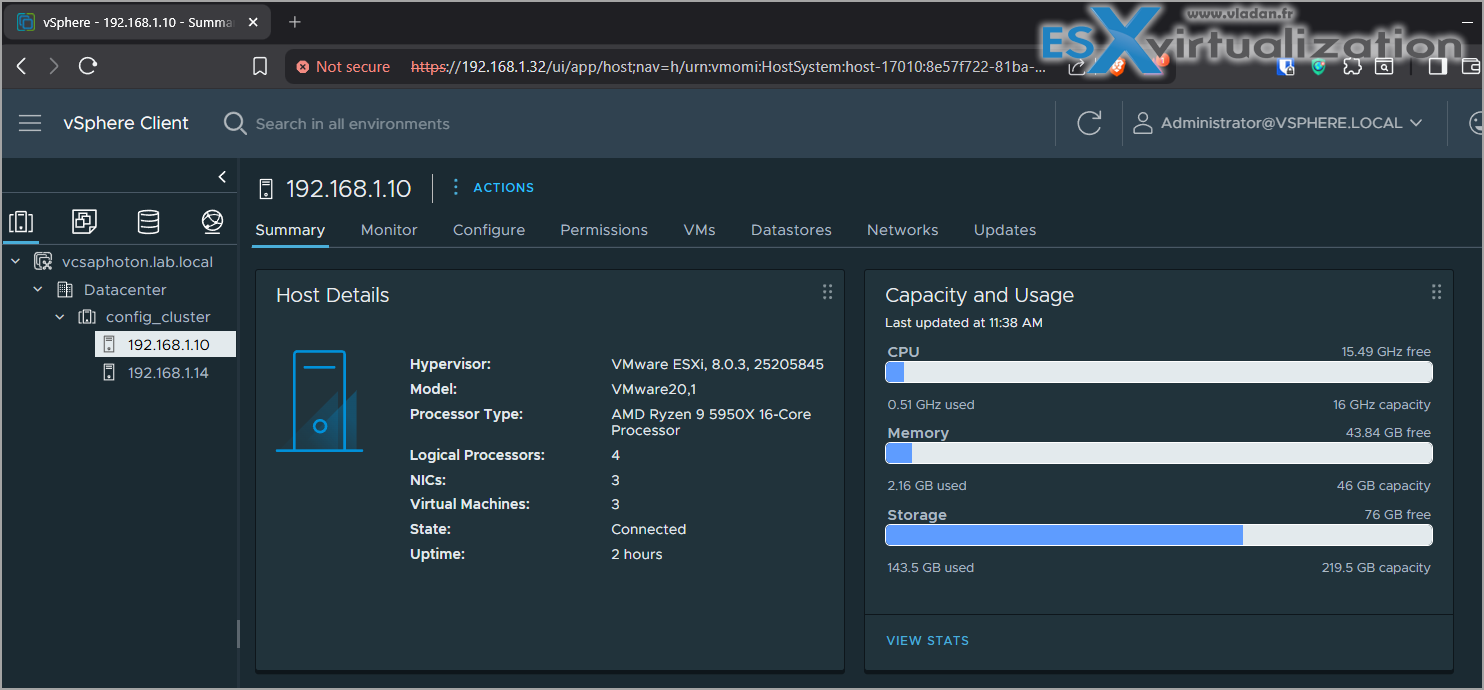The width and height of the screenshot is (1484, 690).
Task: Collapse the config_cluster tree node
Action: point(60,317)
